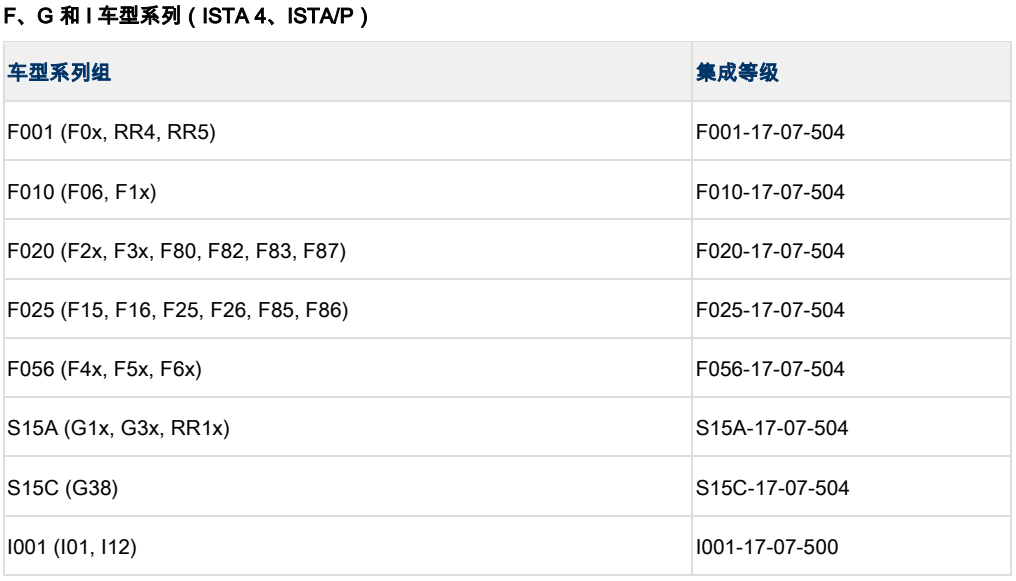Screen dimensions: 1016x581
Task: Click the I001-17-07-500 cell
Action: [x=767, y=547]
